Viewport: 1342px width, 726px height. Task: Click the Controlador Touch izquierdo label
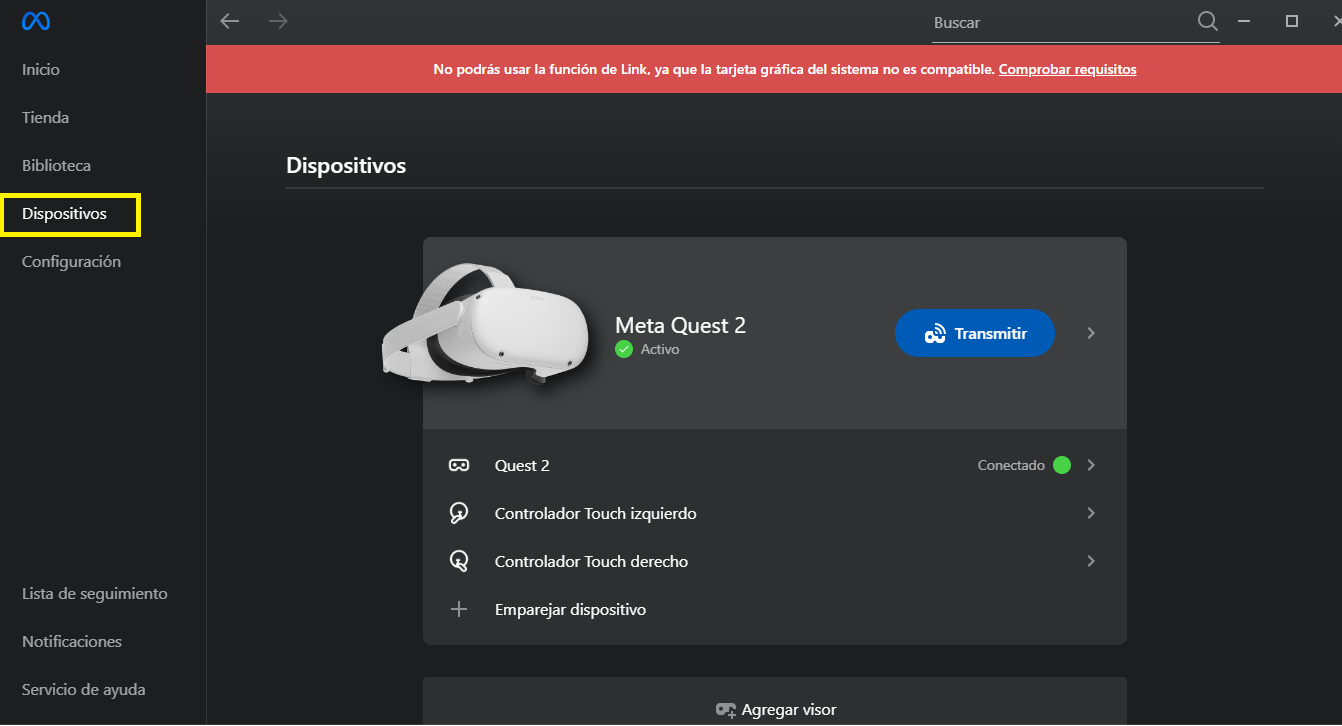pyautogui.click(x=596, y=513)
